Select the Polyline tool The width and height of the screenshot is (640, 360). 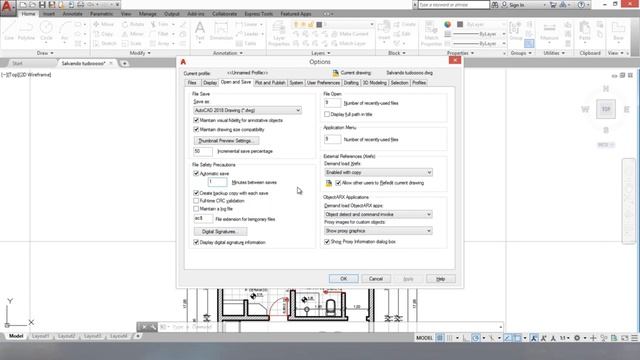26,31
